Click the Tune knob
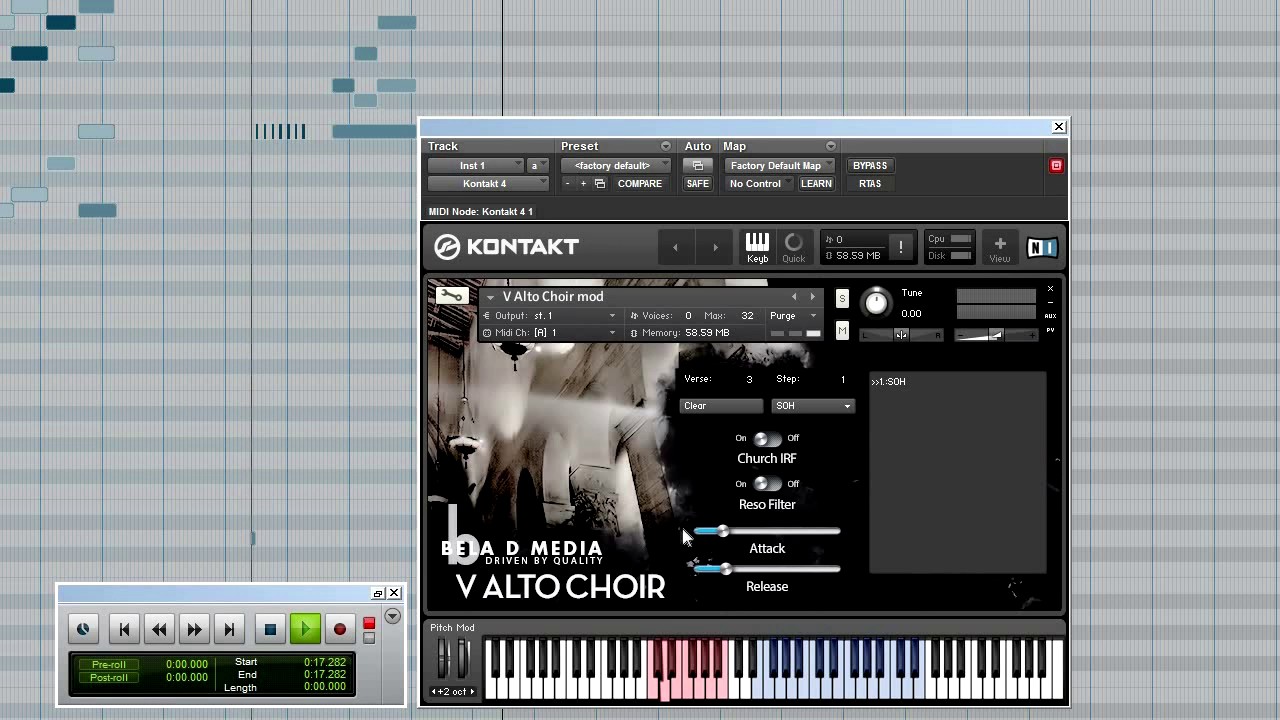The image size is (1280, 720). pyautogui.click(x=876, y=302)
